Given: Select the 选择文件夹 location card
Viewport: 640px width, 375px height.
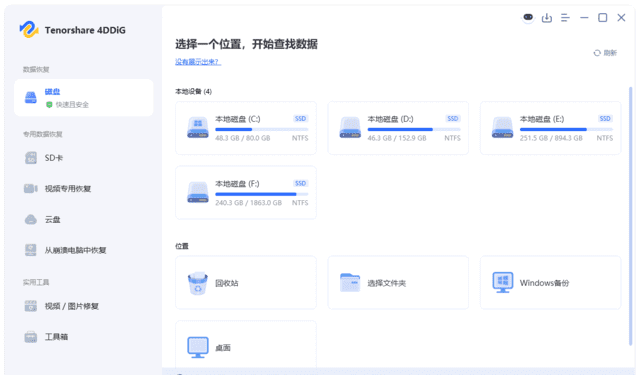Looking at the screenshot, I should [x=398, y=282].
